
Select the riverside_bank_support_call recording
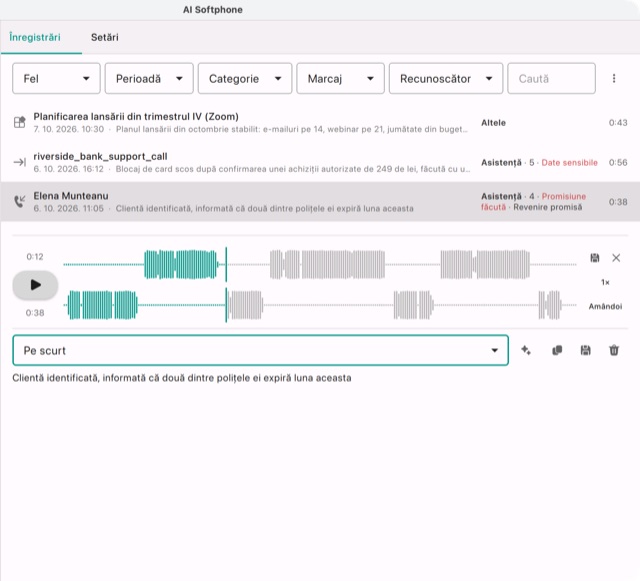click(320, 162)
